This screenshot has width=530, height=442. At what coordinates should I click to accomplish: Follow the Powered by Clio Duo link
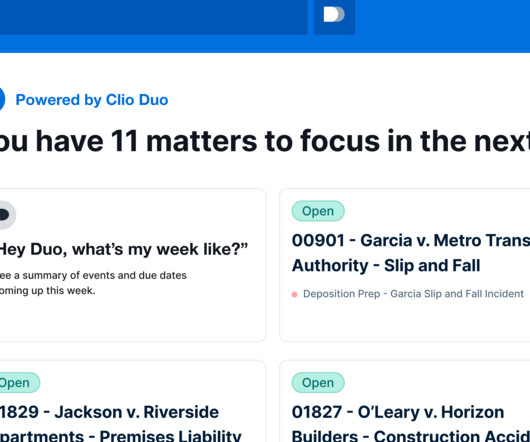pos(92,100)
